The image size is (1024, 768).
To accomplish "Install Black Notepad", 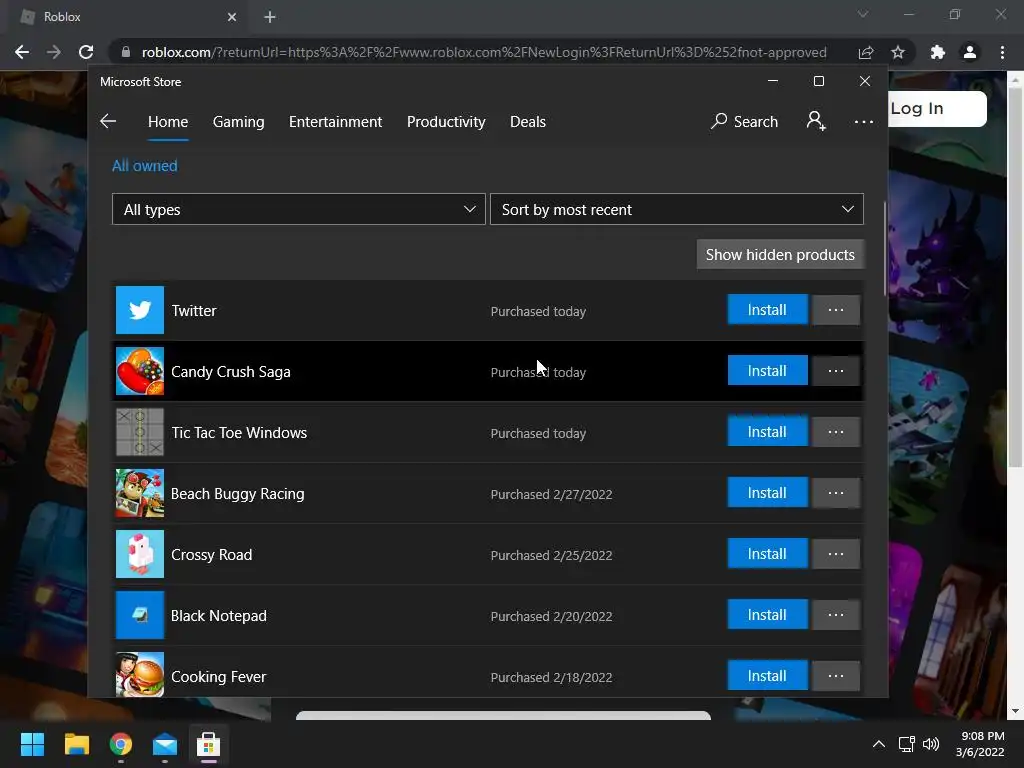I will click(767, 615).
